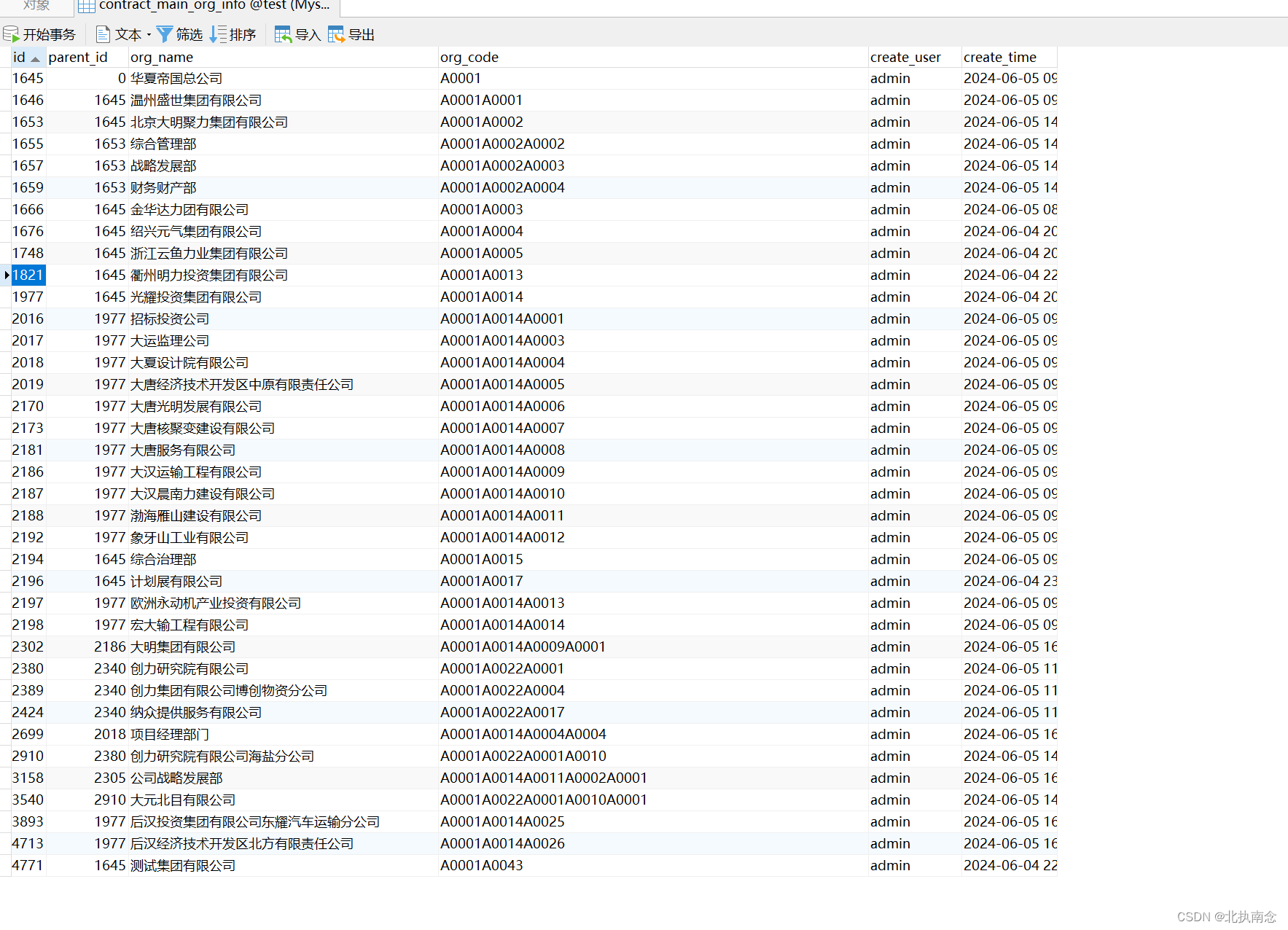Switch to the contract_main_org_info table tab

(207, 6)
